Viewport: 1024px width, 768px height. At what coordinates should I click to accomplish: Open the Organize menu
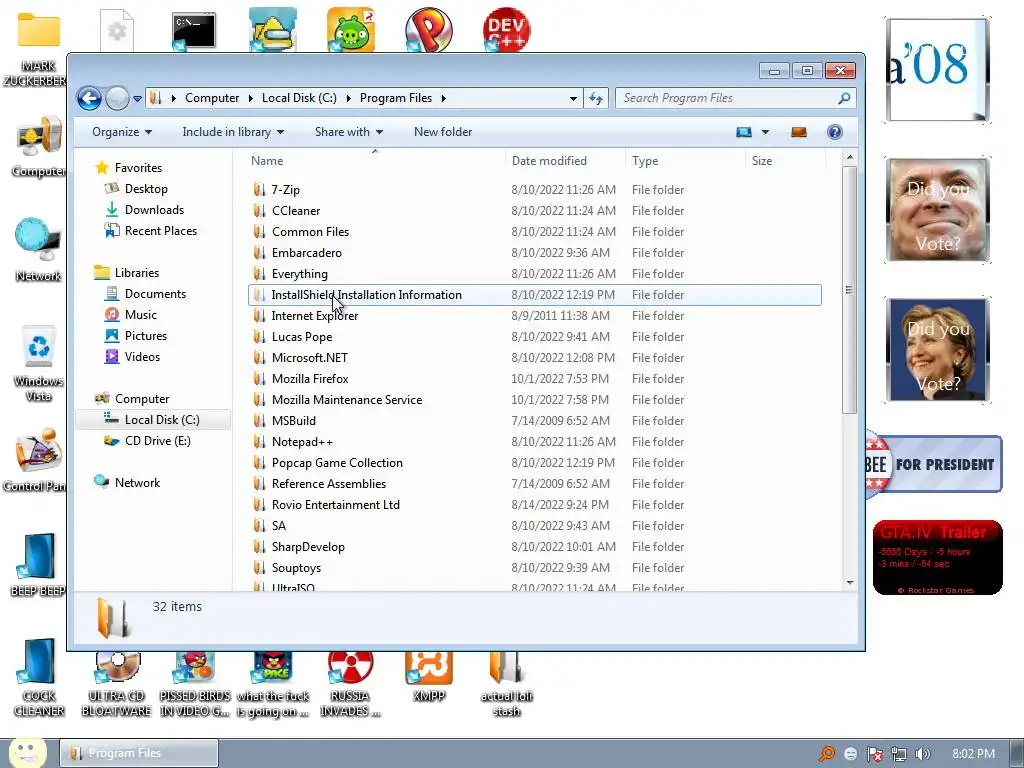(x=122, y=132)
